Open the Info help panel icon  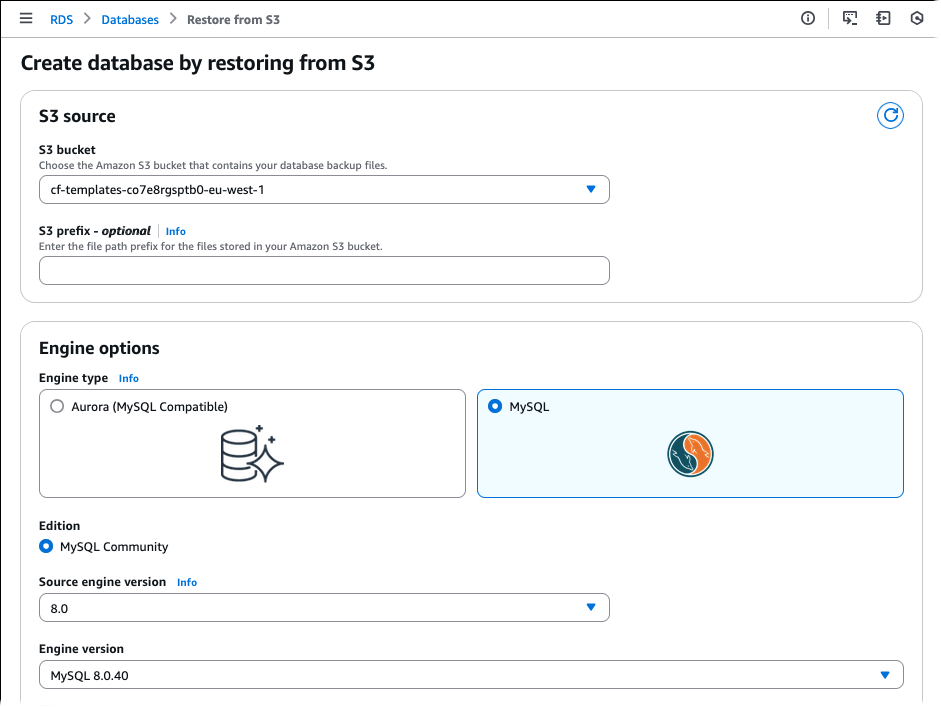808,18
